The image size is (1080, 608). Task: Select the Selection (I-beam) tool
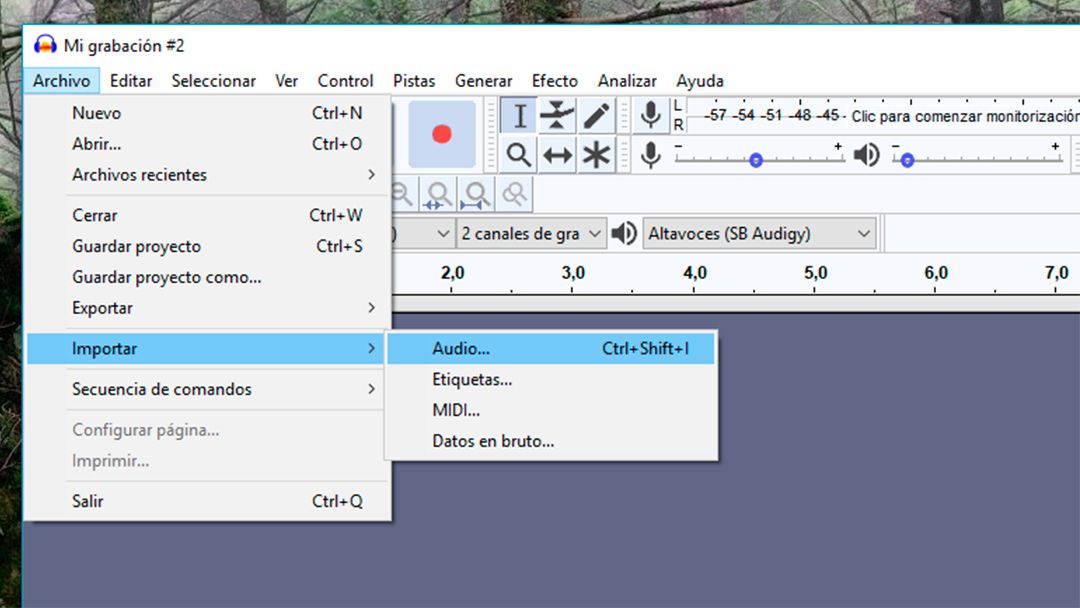(519, 117)
